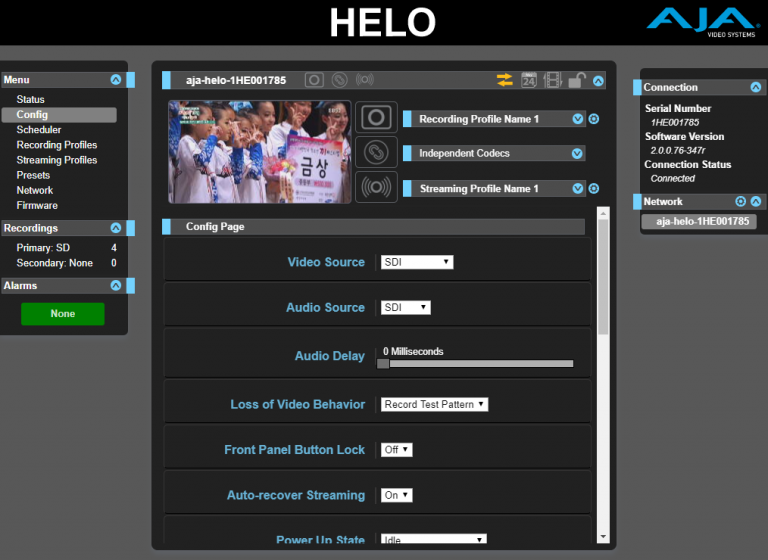The width and height of the screenshot is (768, 560).
Task: Open the Presets menu item
Action: [x=33, y=175]
